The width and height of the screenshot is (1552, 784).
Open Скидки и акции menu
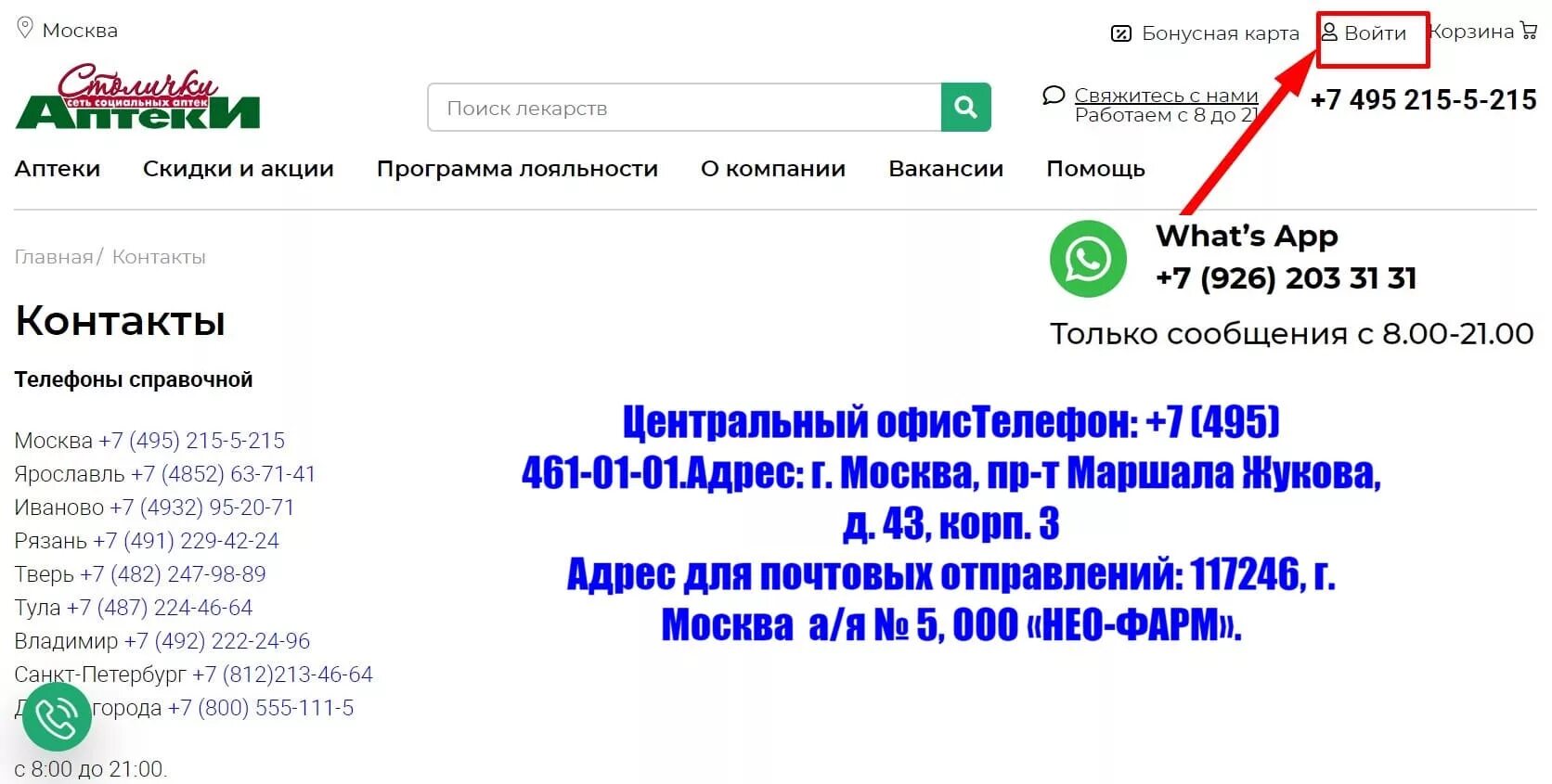click(x=239, y=169)
